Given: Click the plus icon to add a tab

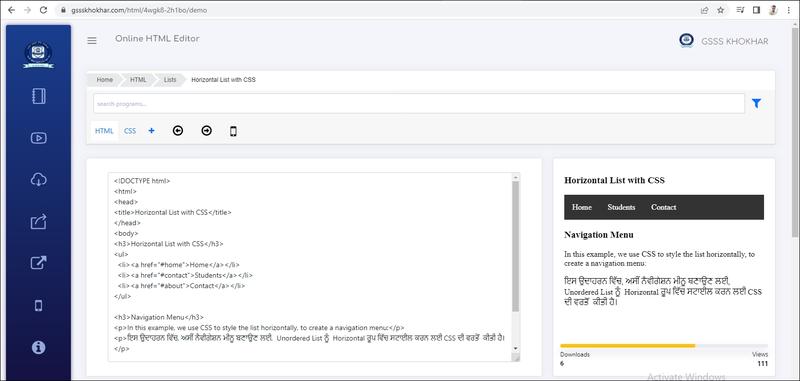Looking at the screenshot, I should [152, 131].
